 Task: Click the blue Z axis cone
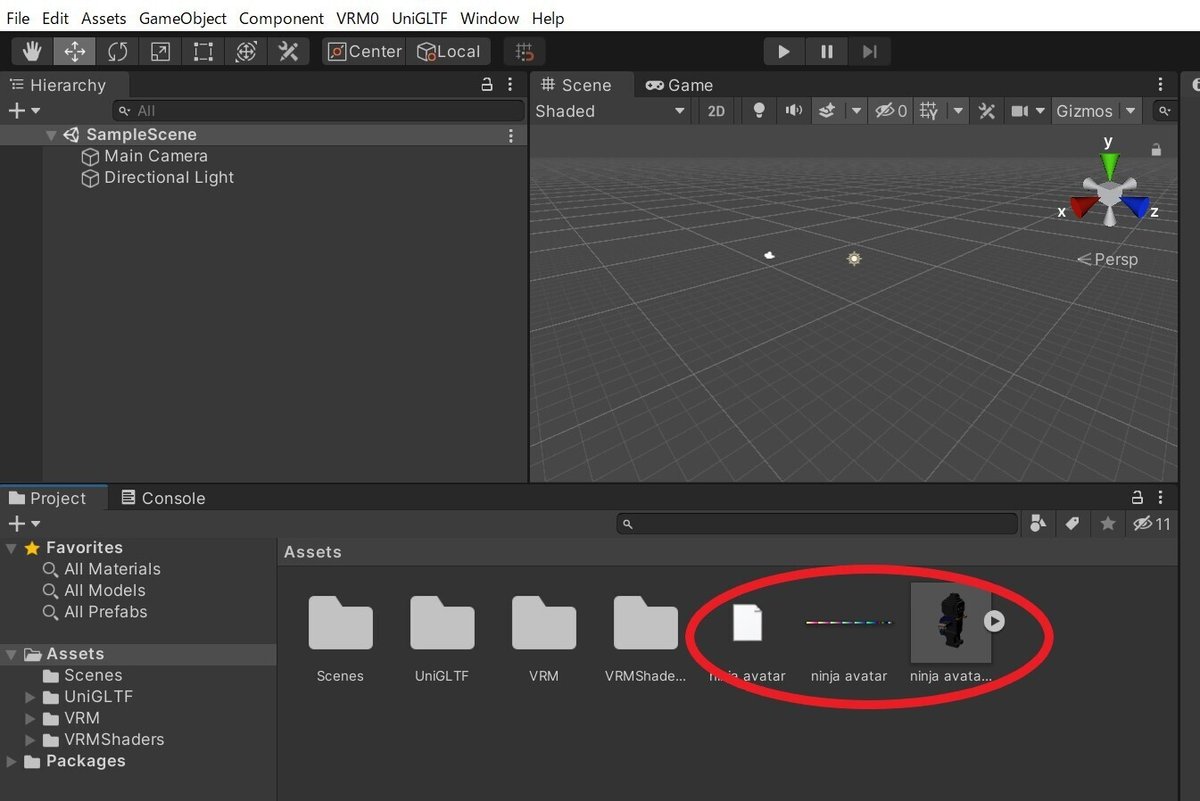[x=1135, y=206]
